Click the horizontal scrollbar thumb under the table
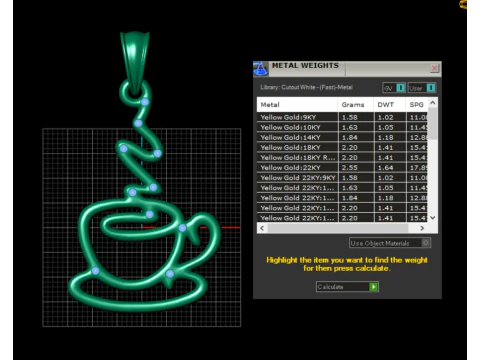The height and width of the screenshot is (360, 480). (x=338, y=228)
